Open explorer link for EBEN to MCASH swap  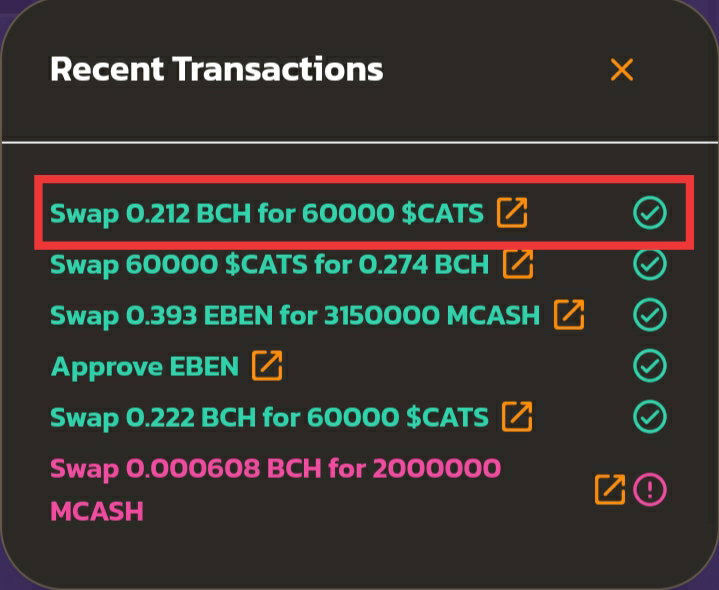569,314
